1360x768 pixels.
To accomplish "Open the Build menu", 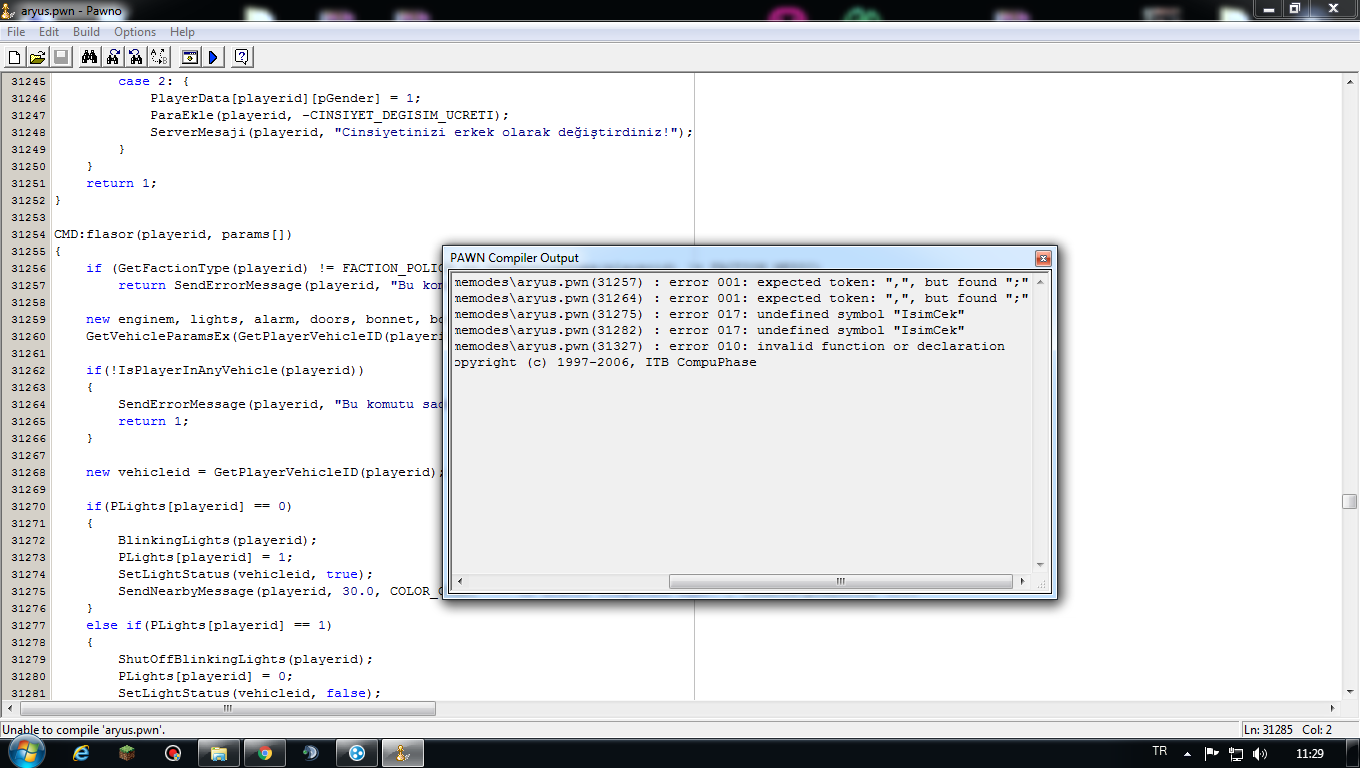I will (86, 32).
